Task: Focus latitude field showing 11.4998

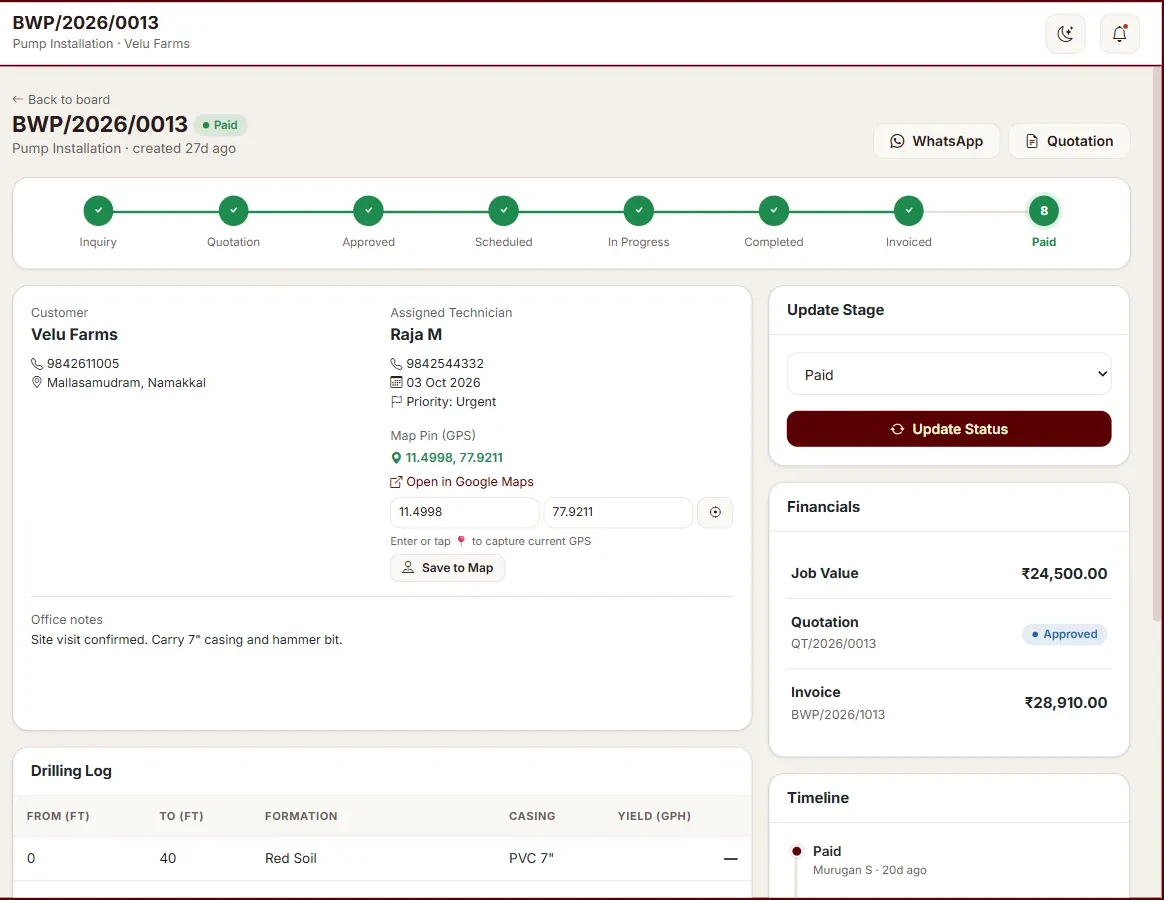Action: (x=465, y=512)
